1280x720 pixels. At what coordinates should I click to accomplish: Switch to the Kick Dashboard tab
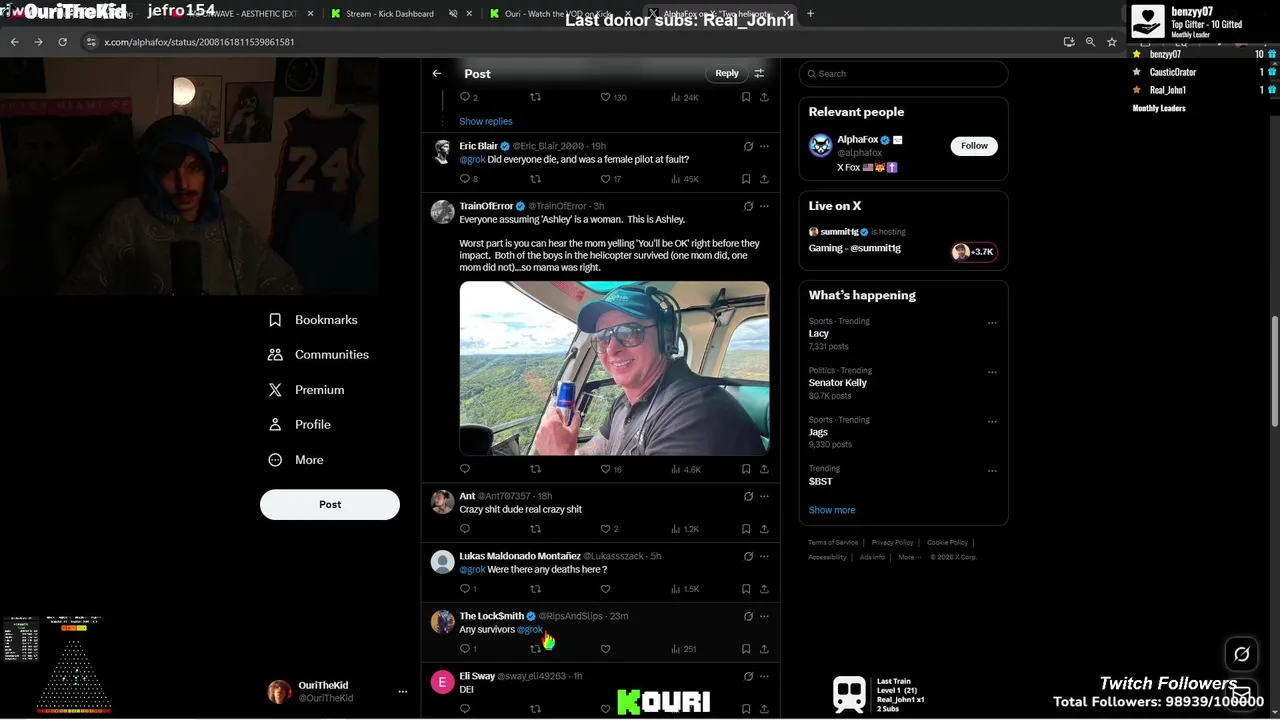[x=389, y=14]
